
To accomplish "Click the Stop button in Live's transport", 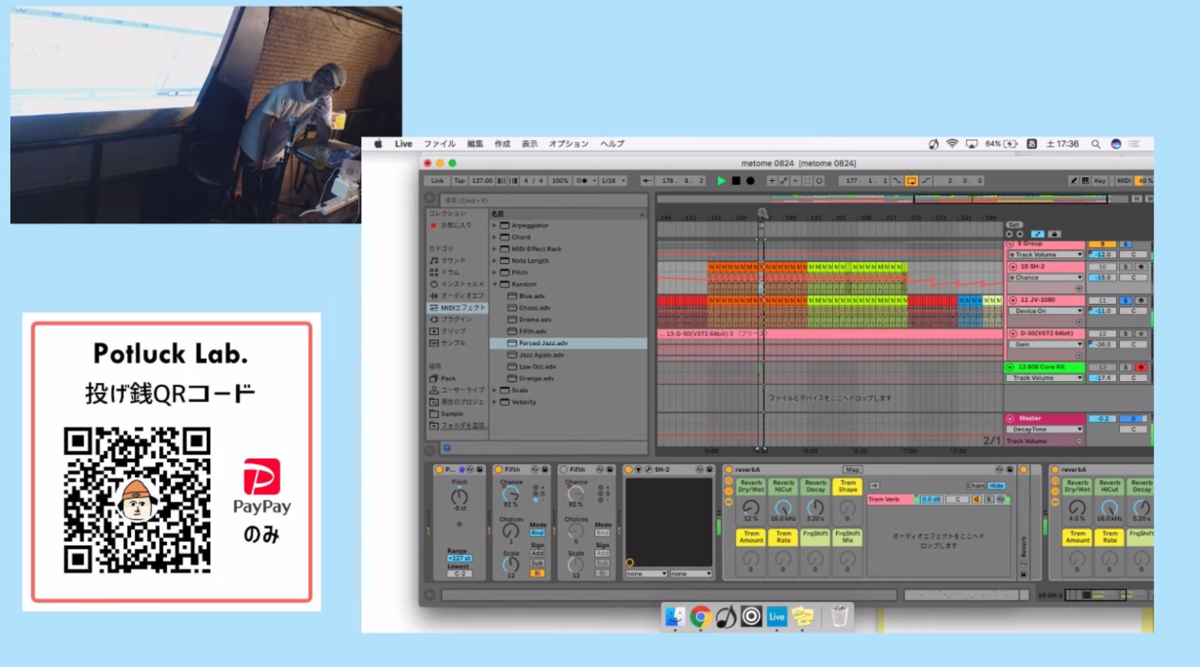I will [x=736, y=181].
